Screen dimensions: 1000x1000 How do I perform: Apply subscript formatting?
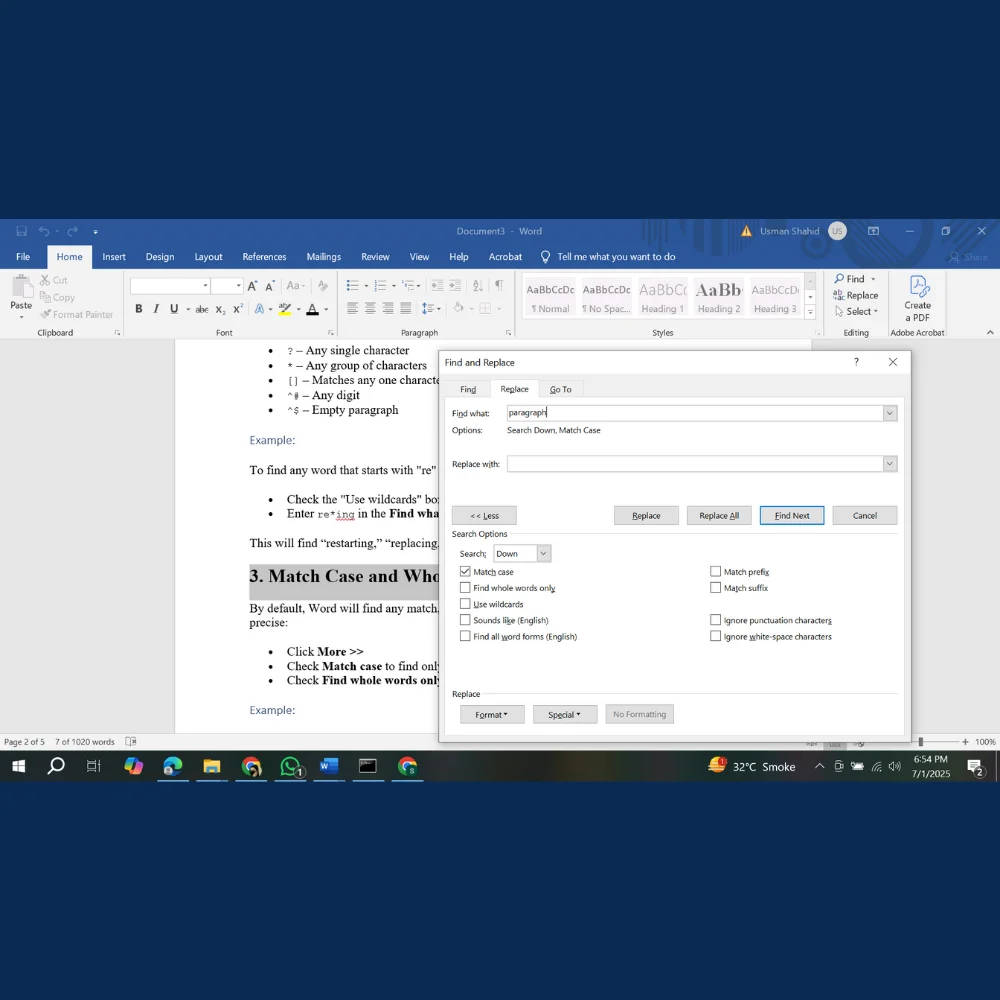pyautogui.click(x=220, y=309)
